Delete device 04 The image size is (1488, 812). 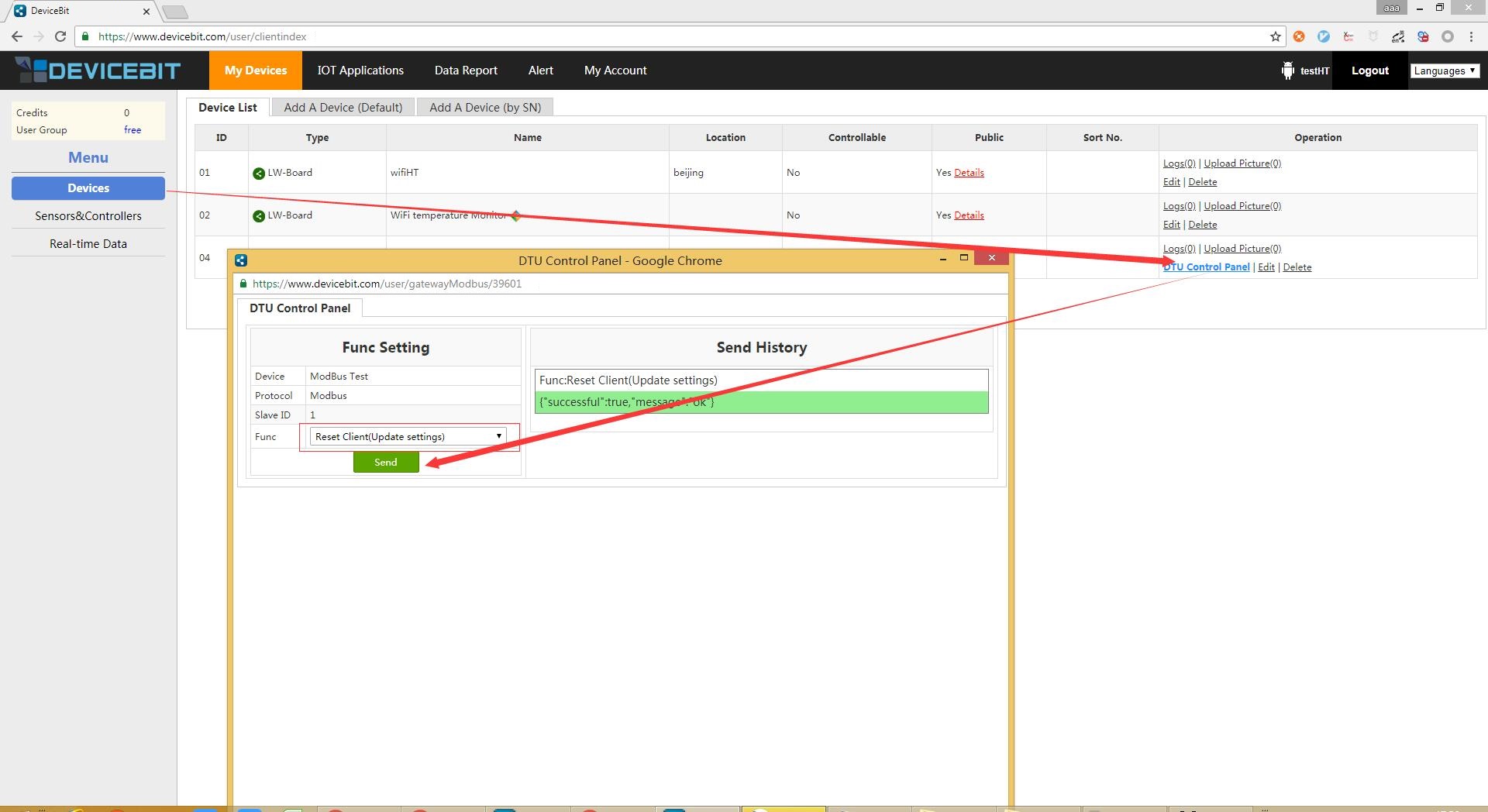coord(1297,267)
